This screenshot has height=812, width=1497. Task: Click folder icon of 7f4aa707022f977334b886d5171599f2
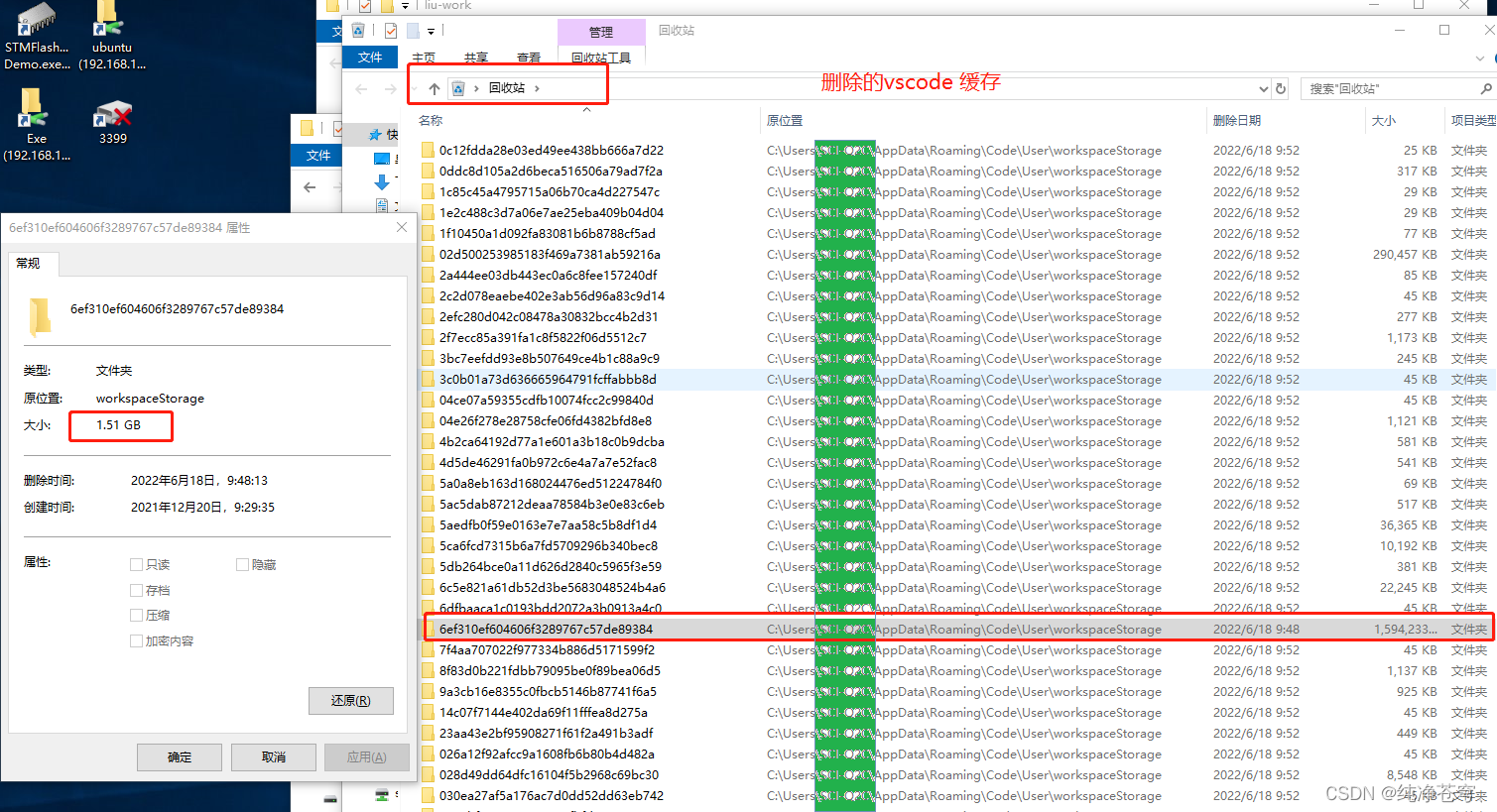[428, 649]
